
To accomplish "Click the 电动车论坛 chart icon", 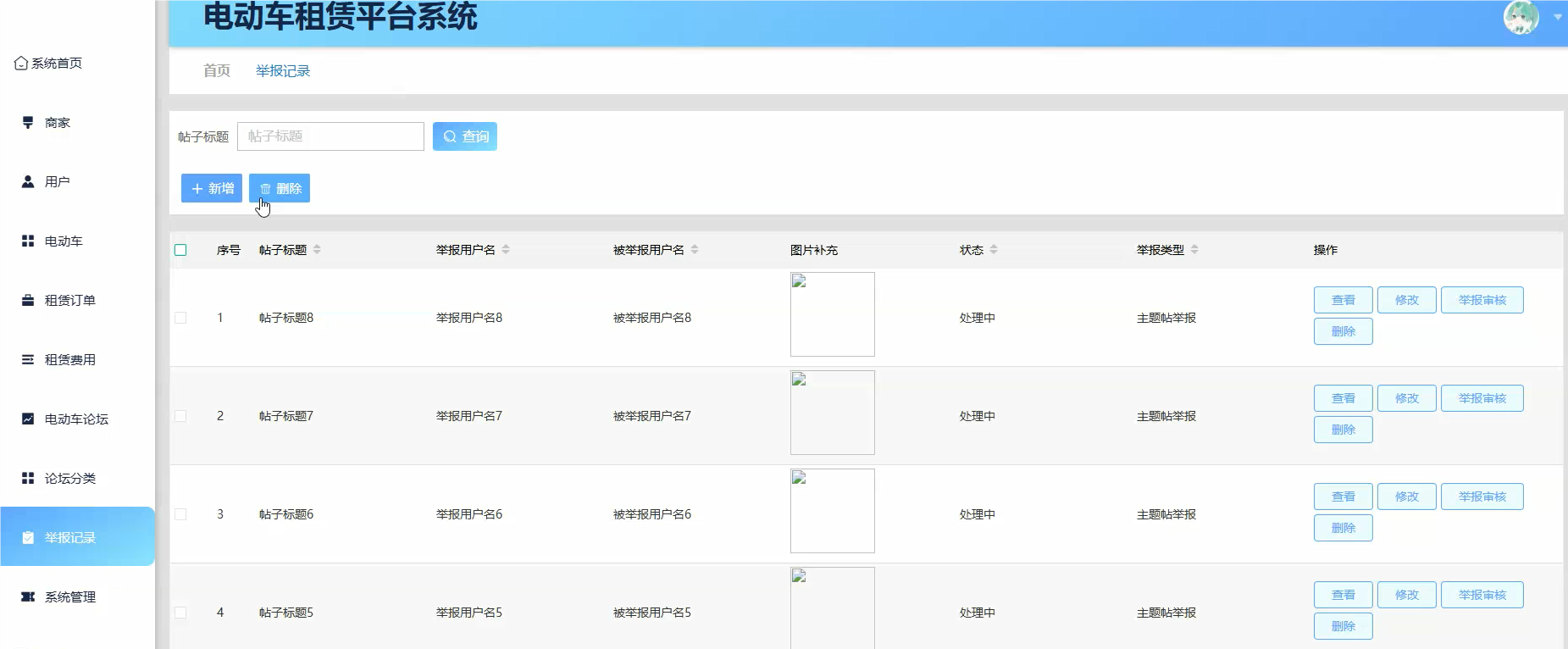I will (28, 419).
